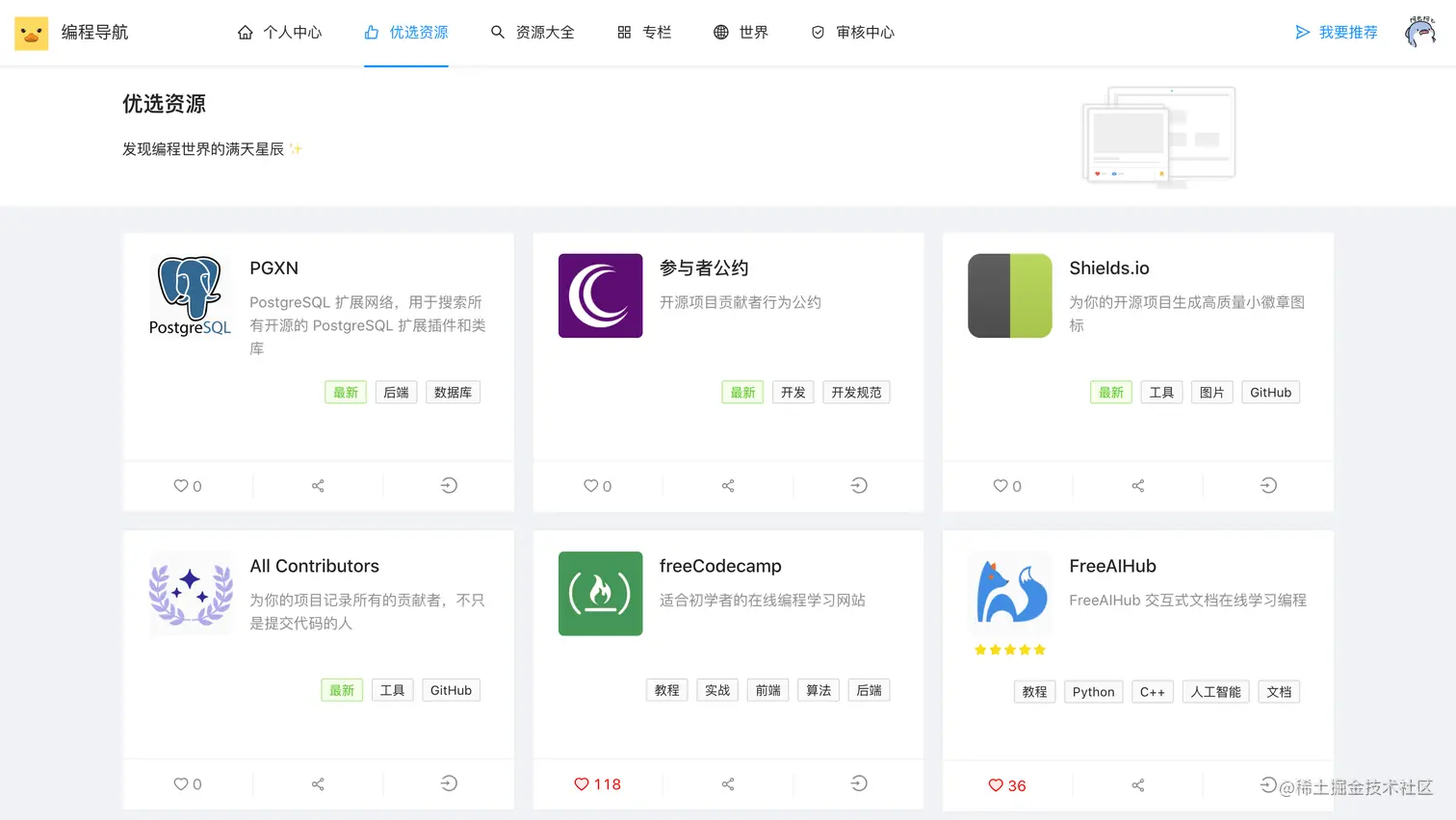Screen dimensions: 1456x820
Task: Open the FreeAIHub title
Action: (x=1112, y=566)
